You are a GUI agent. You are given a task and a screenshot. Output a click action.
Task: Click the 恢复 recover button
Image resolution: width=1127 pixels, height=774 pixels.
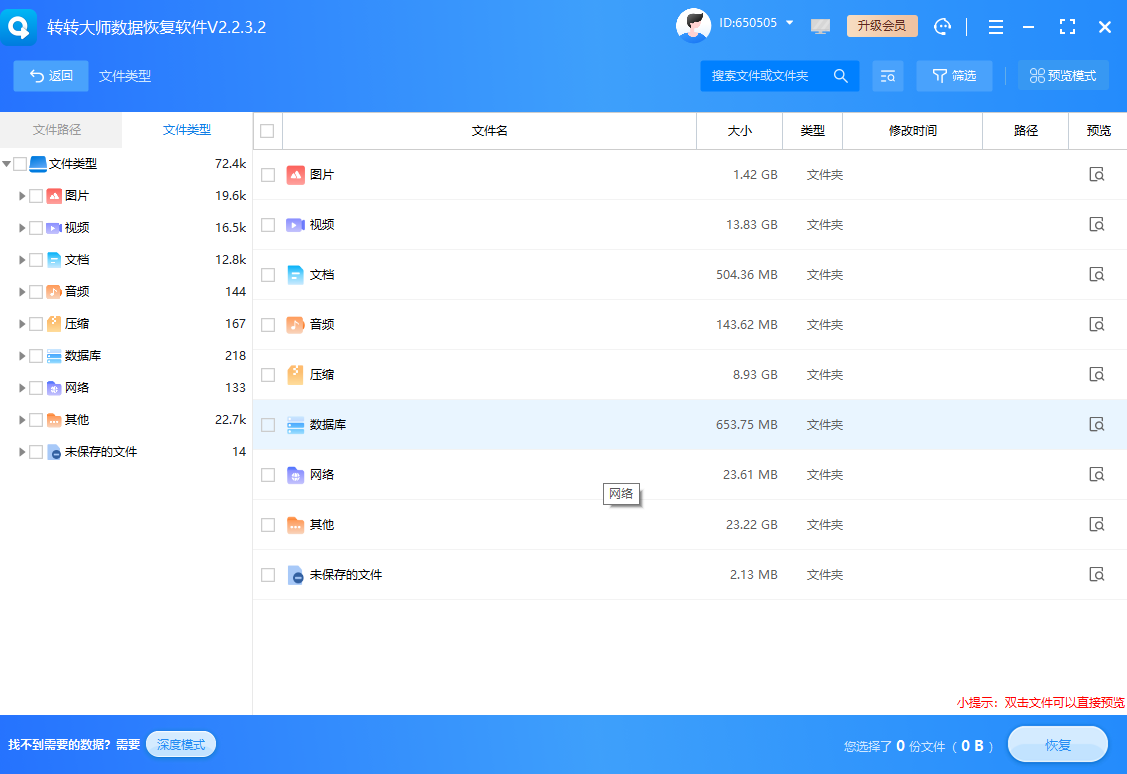(1057, 744)
